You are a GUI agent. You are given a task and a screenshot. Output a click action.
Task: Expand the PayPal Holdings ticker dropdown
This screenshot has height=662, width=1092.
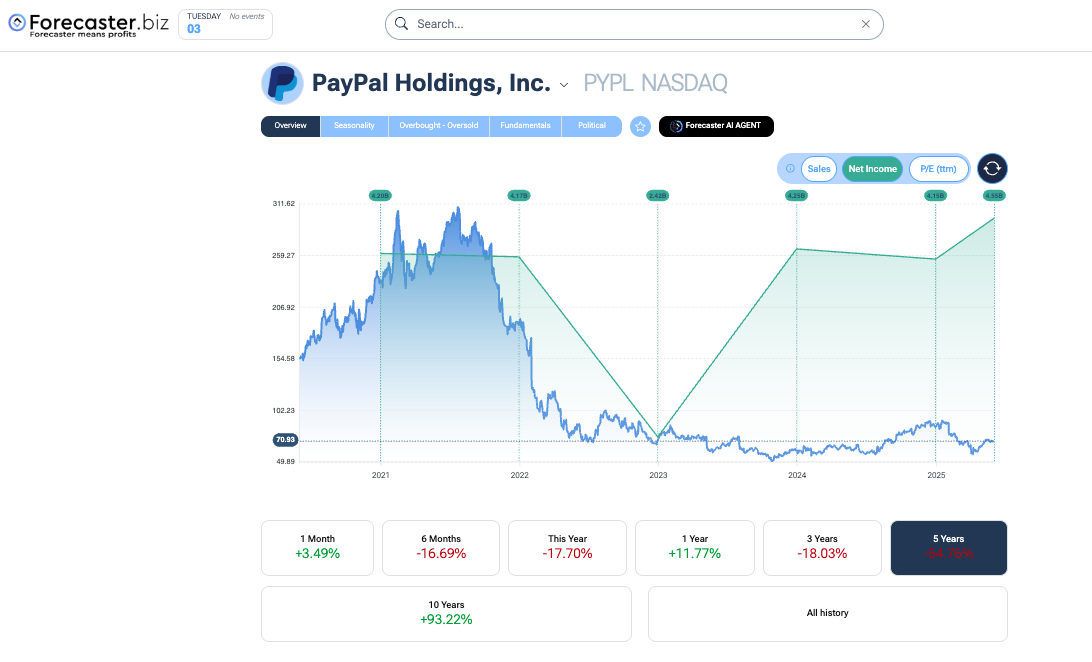(564, 85)
